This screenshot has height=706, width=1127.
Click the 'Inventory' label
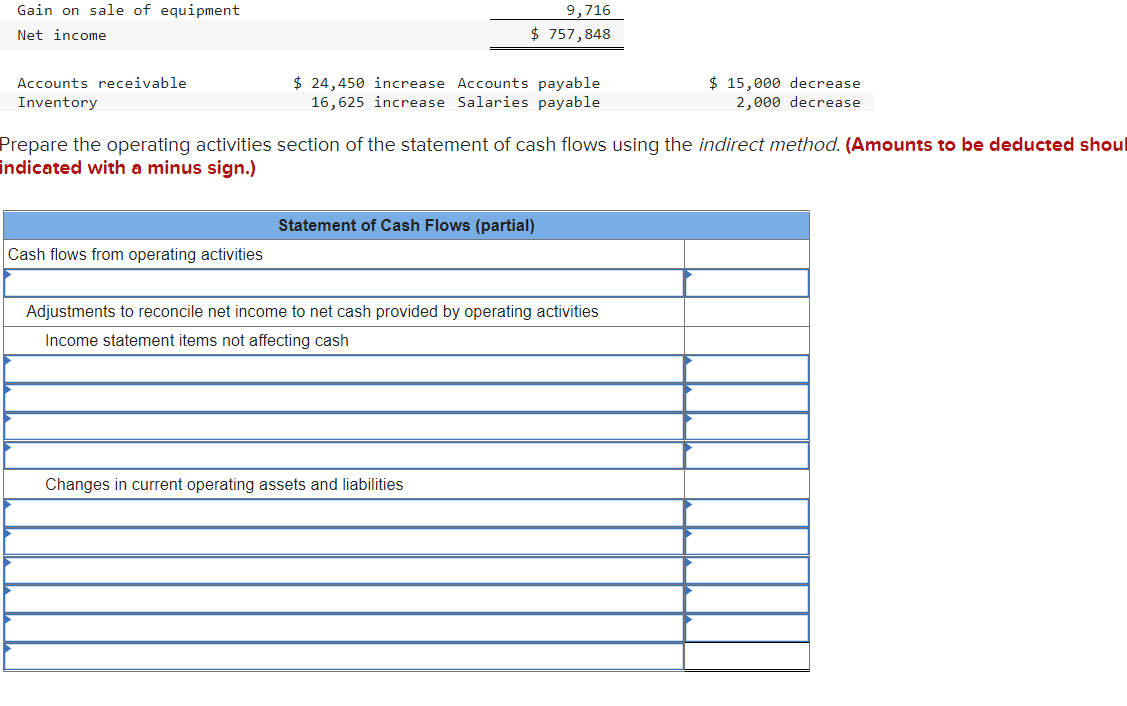pyautogui.click(x=58, y=102)
